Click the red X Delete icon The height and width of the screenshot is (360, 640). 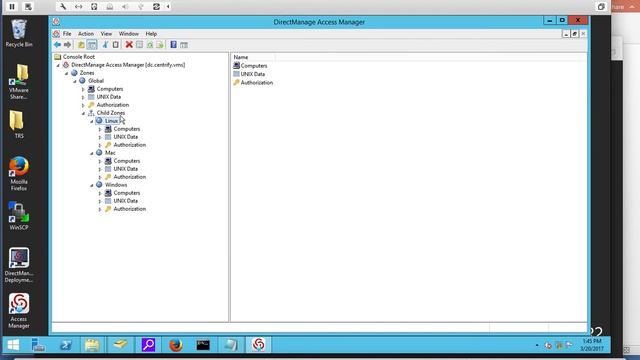[129, 45]
